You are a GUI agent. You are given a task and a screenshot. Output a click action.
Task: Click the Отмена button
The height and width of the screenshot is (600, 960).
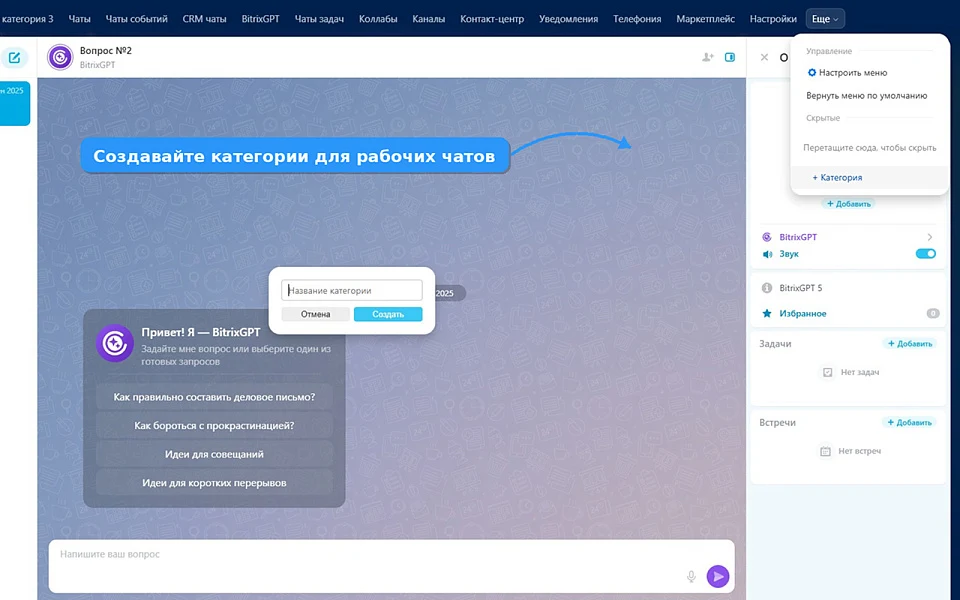coord(315,314)
